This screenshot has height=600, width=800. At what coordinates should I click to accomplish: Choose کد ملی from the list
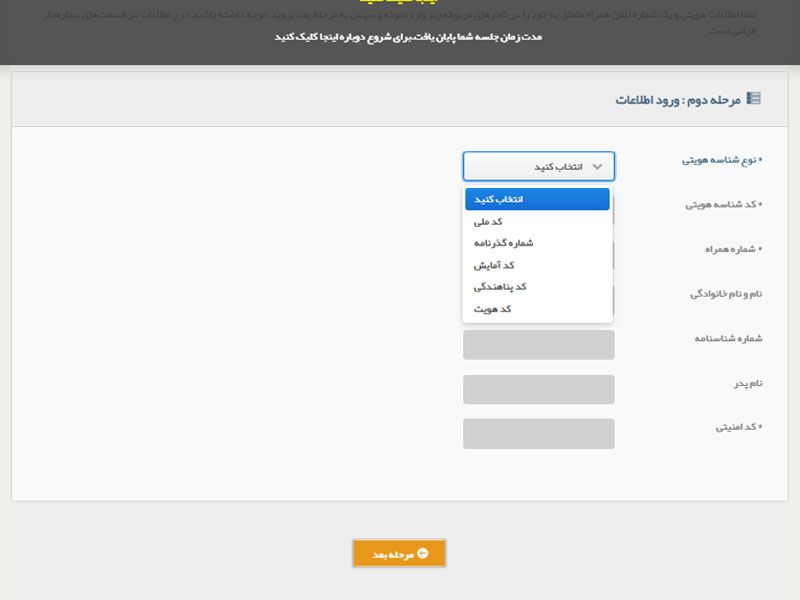click(537, 221)
